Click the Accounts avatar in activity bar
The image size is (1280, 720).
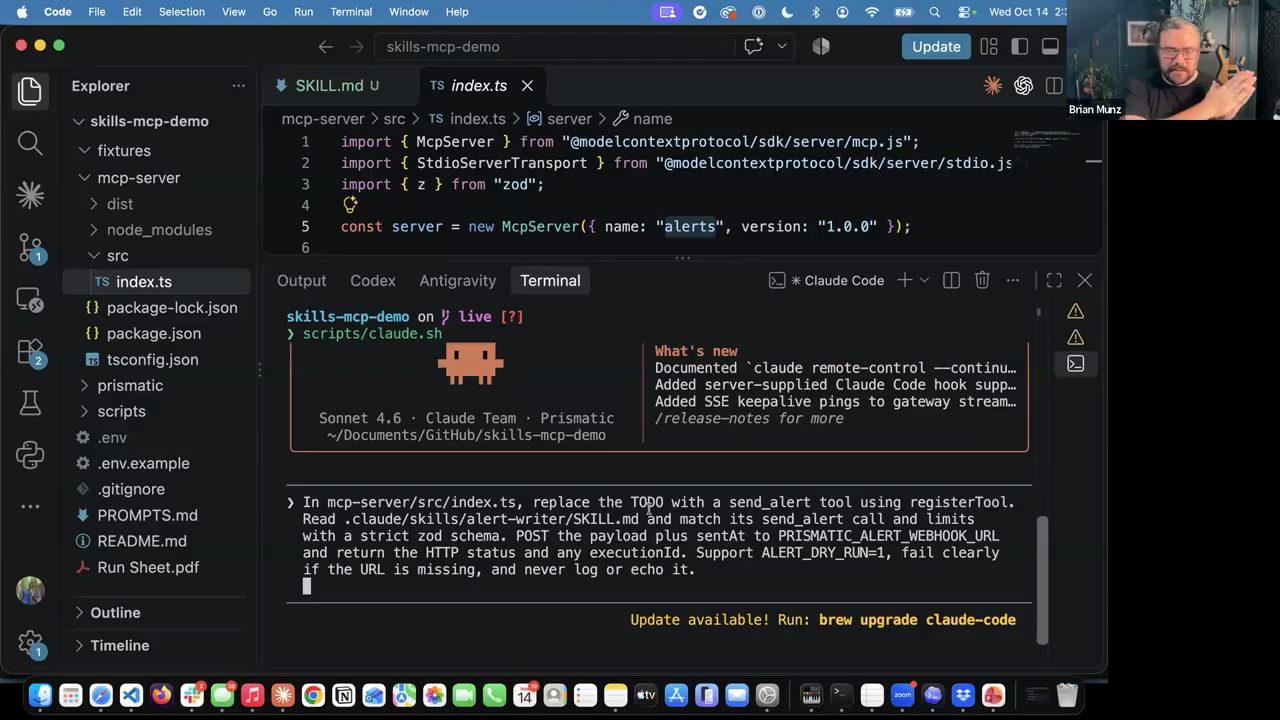coord(30,591)
